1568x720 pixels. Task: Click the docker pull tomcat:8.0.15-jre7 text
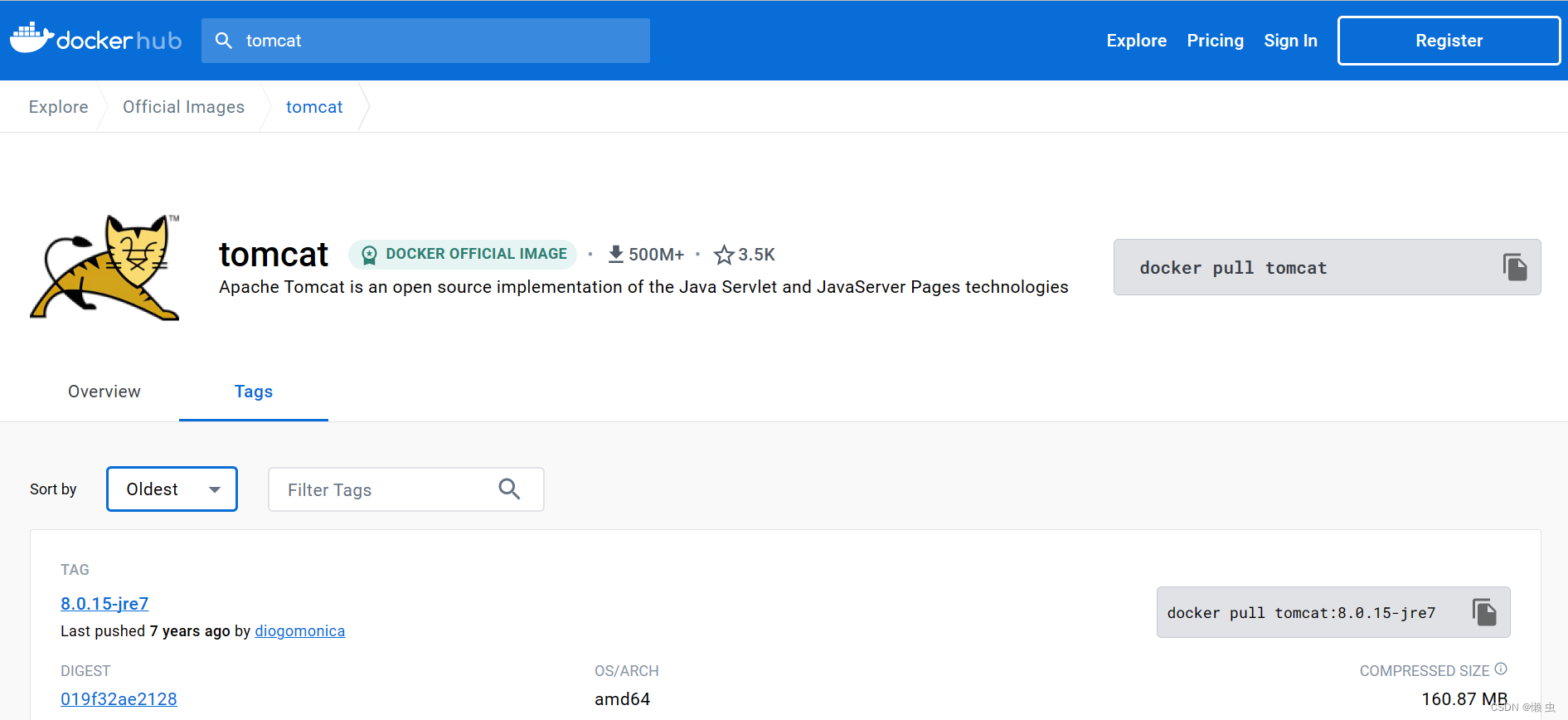click(x=1301, y=613)
